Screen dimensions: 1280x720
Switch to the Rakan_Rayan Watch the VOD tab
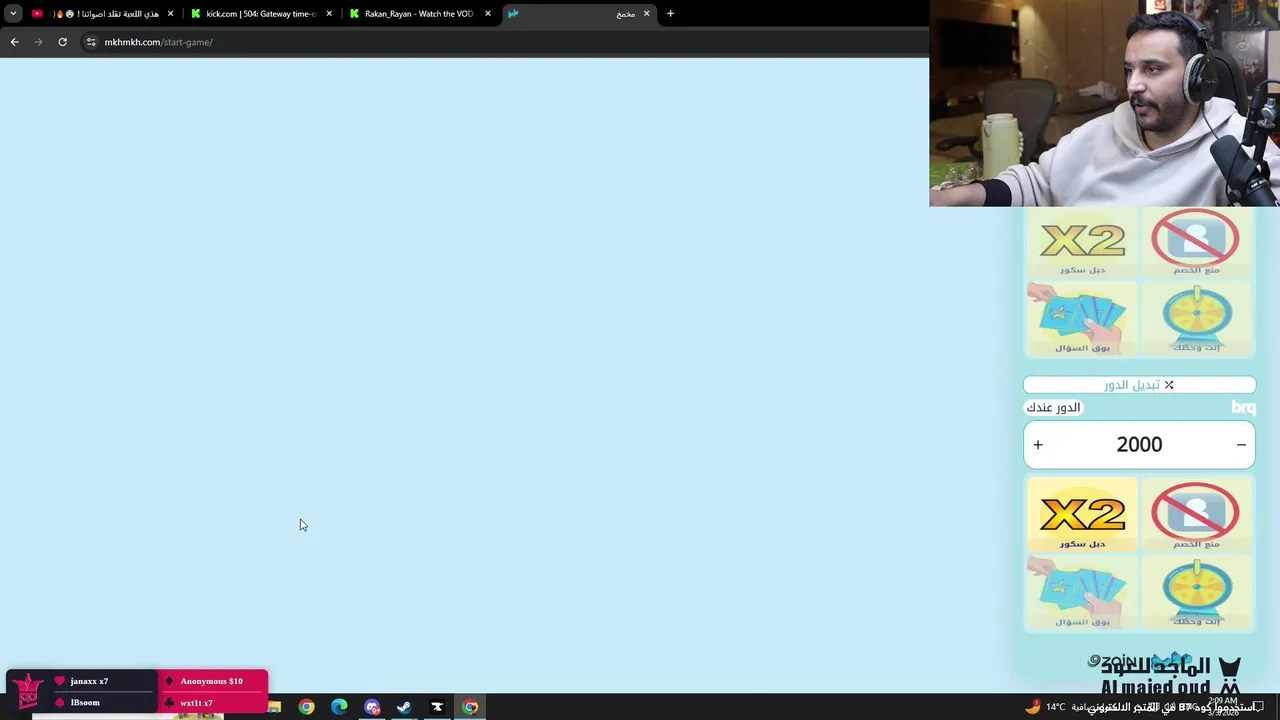click(418, 14)
